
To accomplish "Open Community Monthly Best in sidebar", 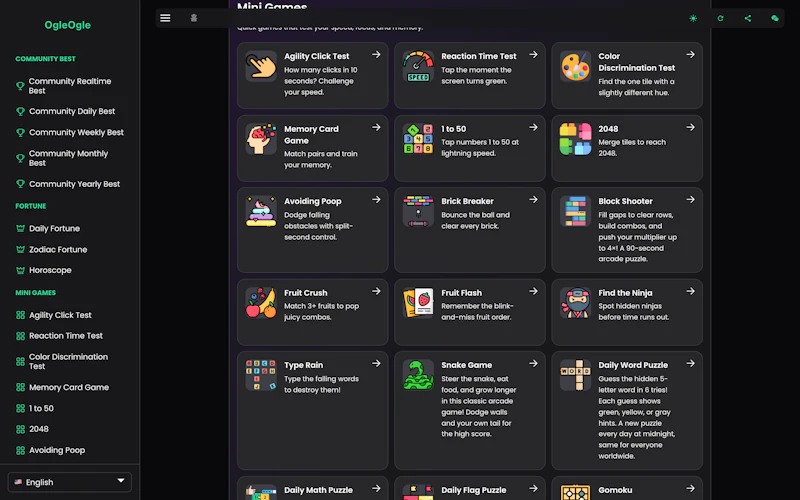I will pos(69,158).
